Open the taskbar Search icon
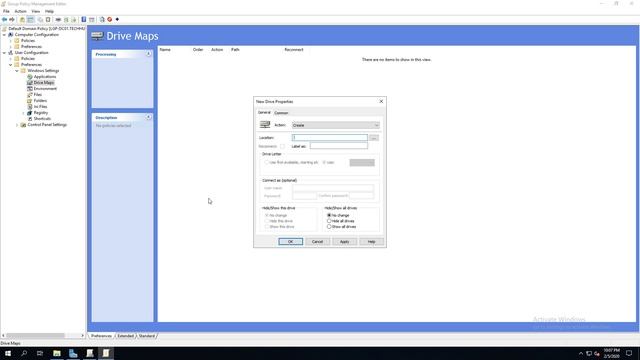This screenshot has height=360, width=640. click(24, 353)
